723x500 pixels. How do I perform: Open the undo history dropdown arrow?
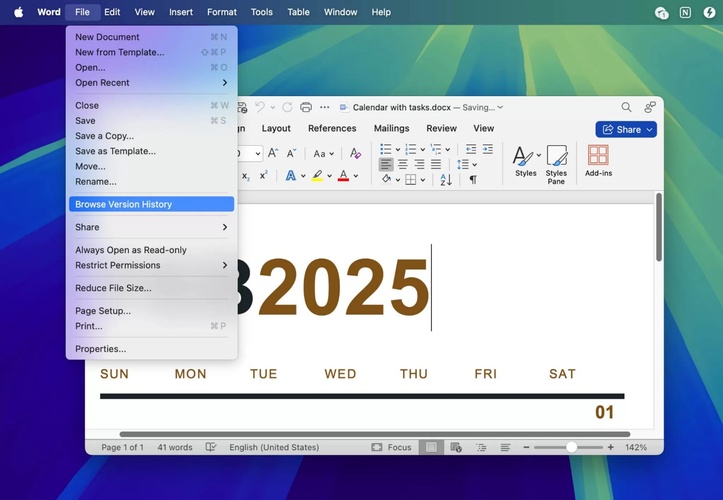(273, 107)
